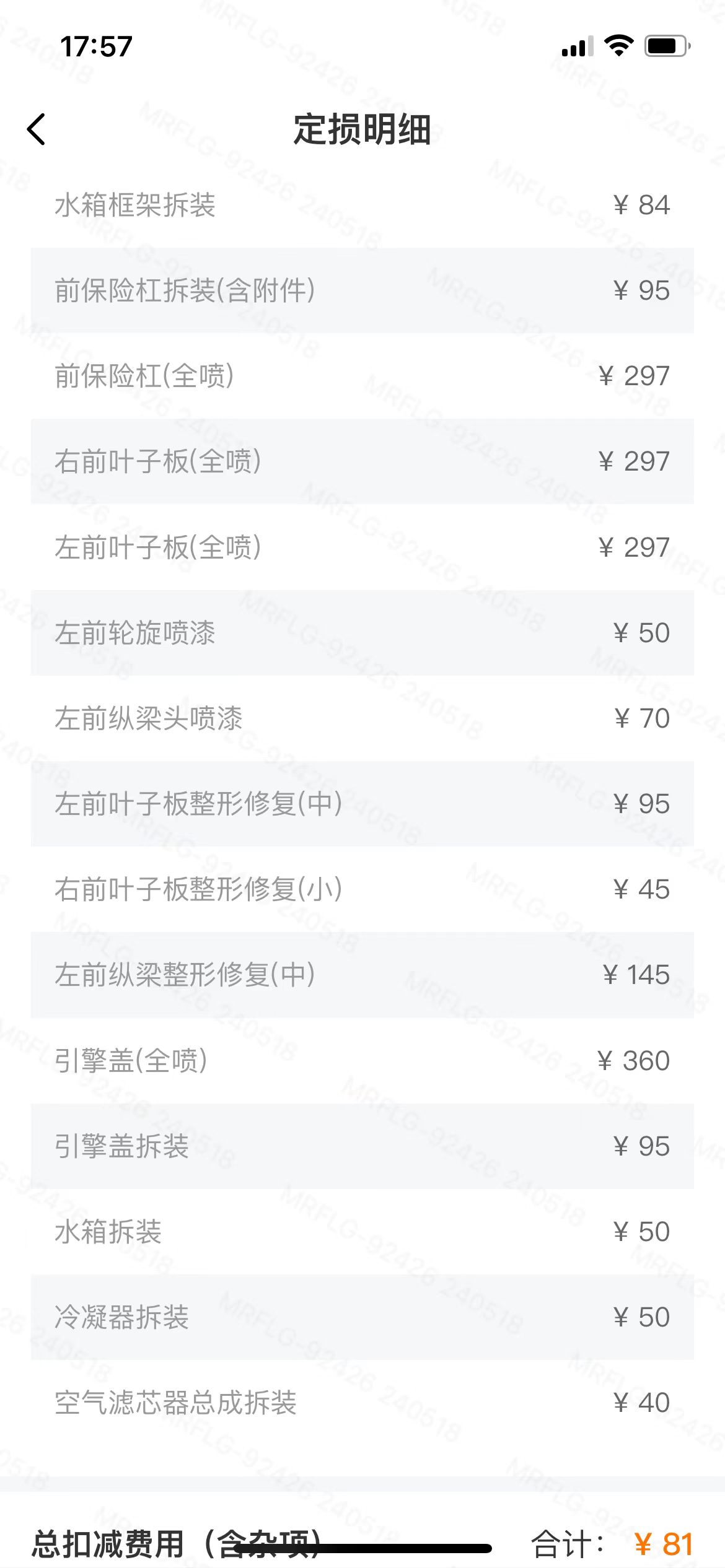The width and height of the screenshot is (725, 1568).
Task: Tap the 左前纵梁头喷漆 entry
Action: [362, 718]
